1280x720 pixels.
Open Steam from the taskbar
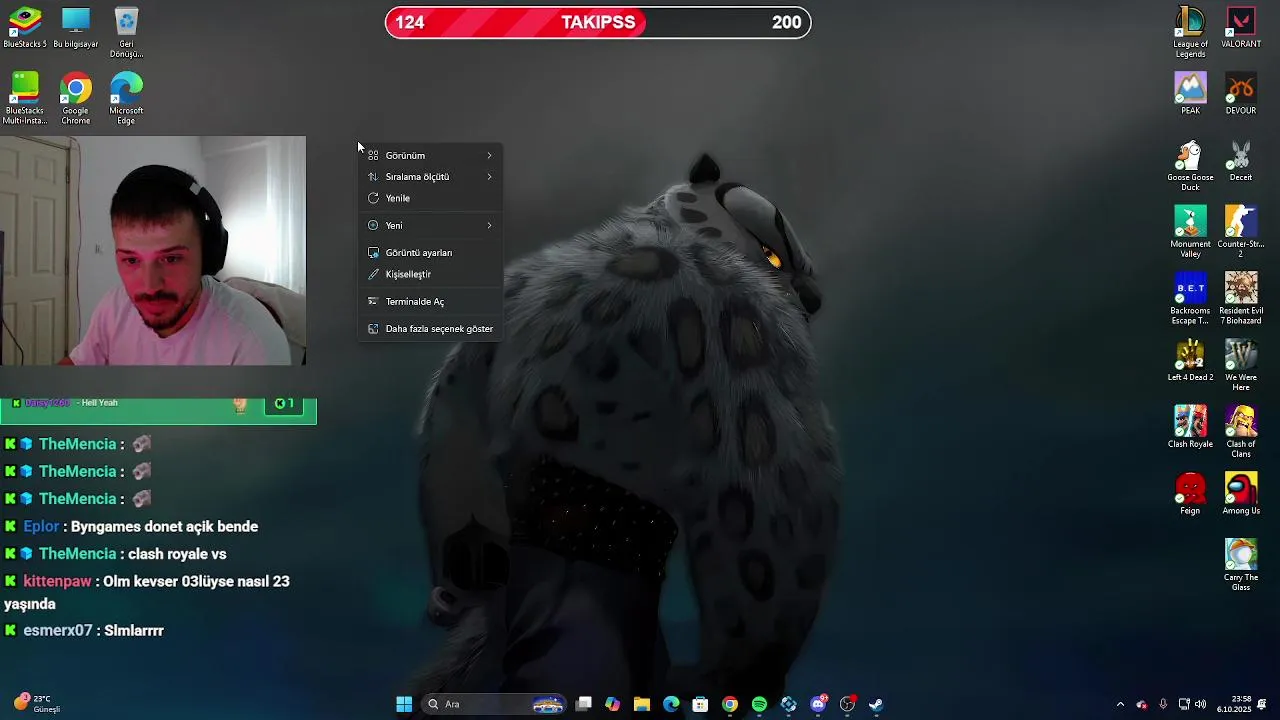point(876,704)
